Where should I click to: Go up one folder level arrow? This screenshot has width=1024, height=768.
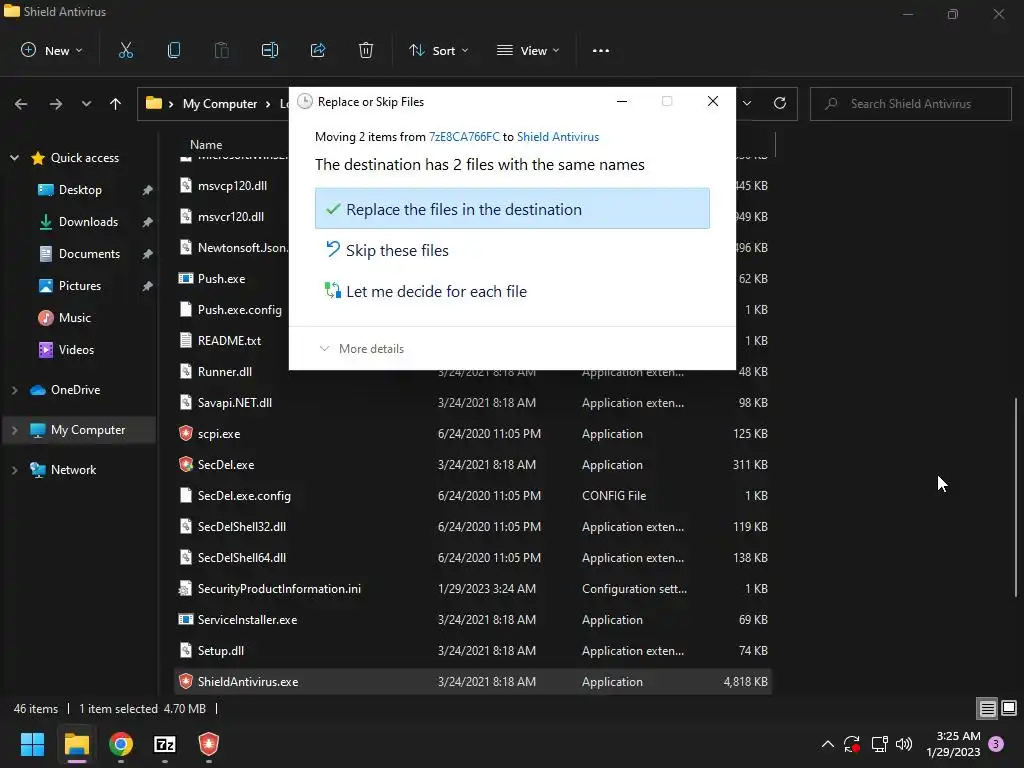point(116,104)
